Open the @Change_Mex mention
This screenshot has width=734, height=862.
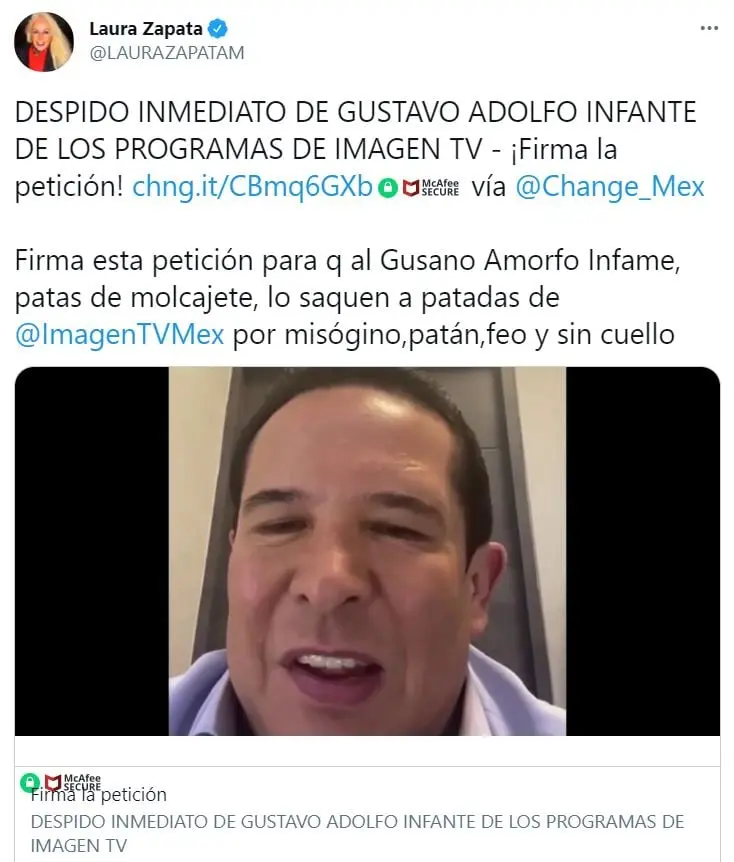coord(610,187)
